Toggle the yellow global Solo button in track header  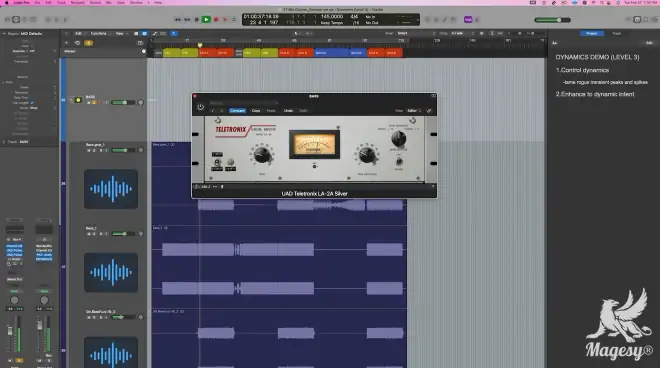tap(88, 43)
